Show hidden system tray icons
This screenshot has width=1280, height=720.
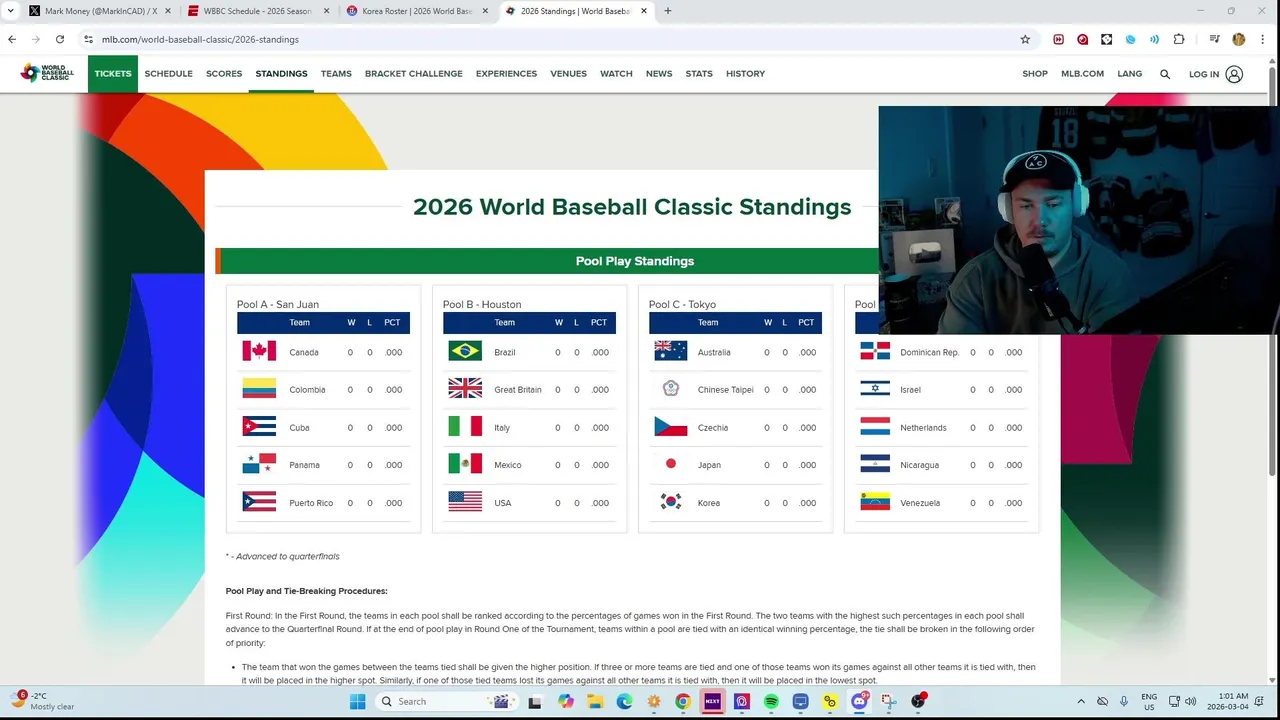(x=1080, y=701)
